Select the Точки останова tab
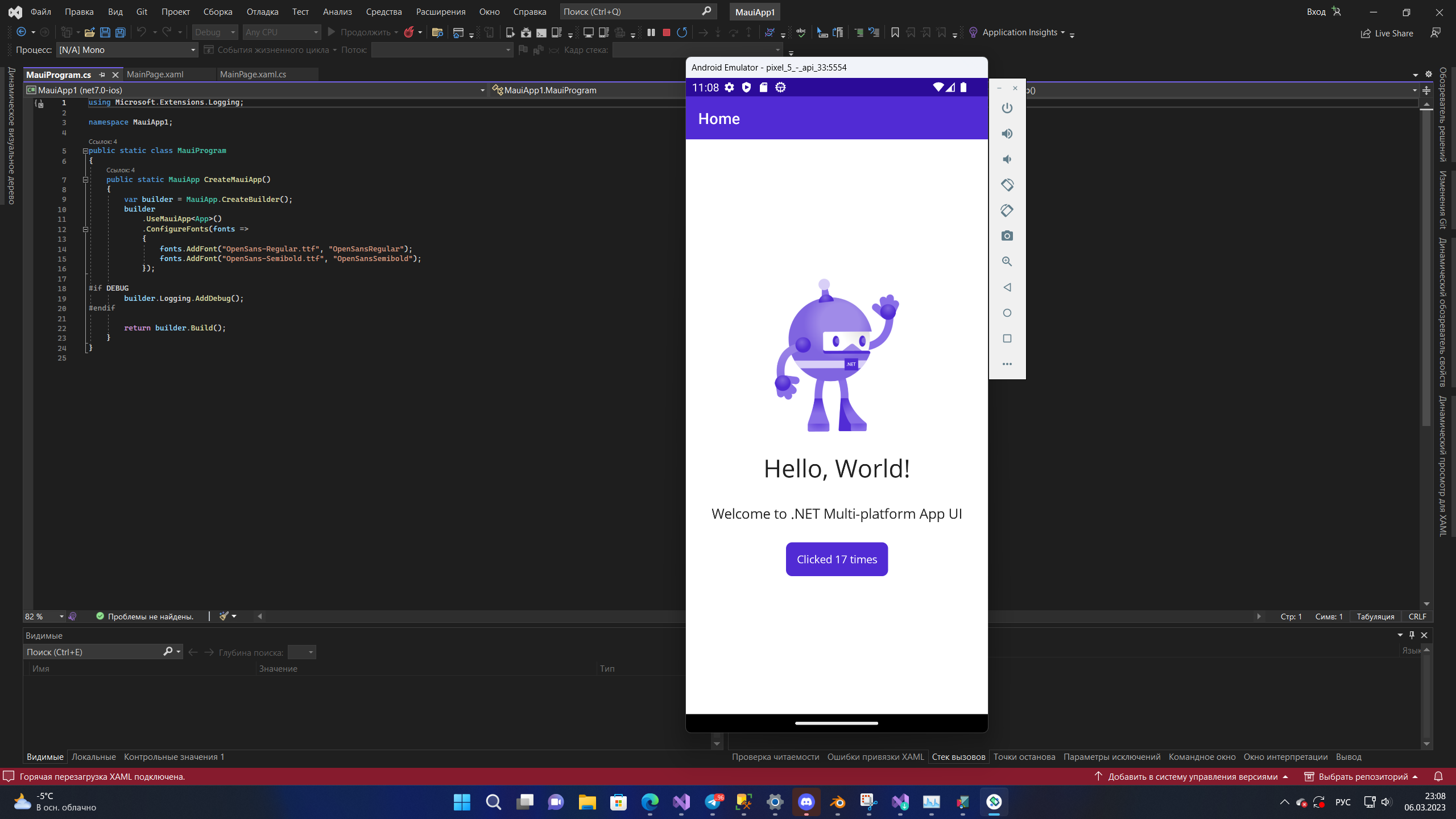Image resolution: width=1456 pixels, height=819 pixels. tap(1024, 757)
